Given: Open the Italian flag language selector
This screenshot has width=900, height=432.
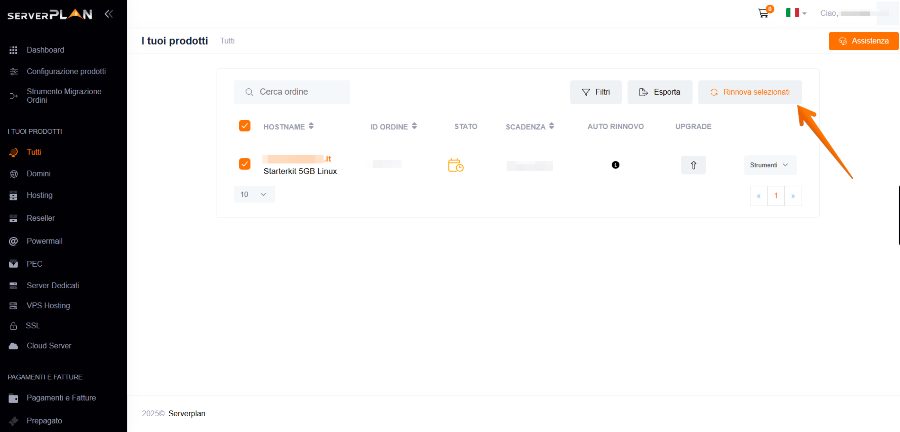Looking at the screenshot, I should point(796,13).
